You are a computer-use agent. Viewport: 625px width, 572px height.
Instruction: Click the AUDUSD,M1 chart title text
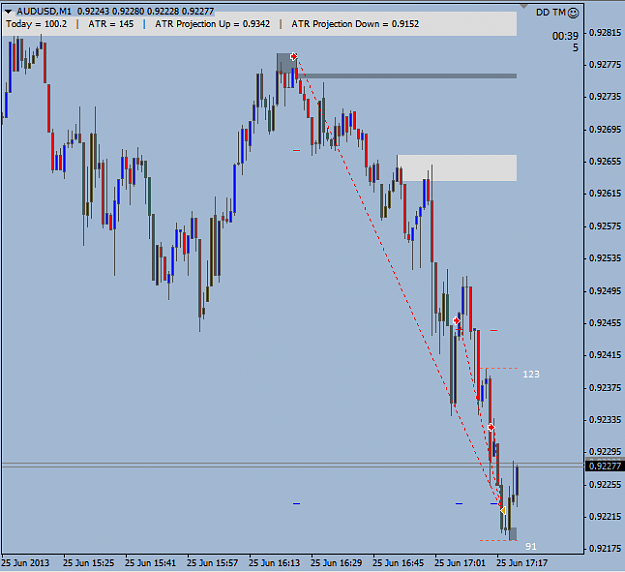(44, 11)
